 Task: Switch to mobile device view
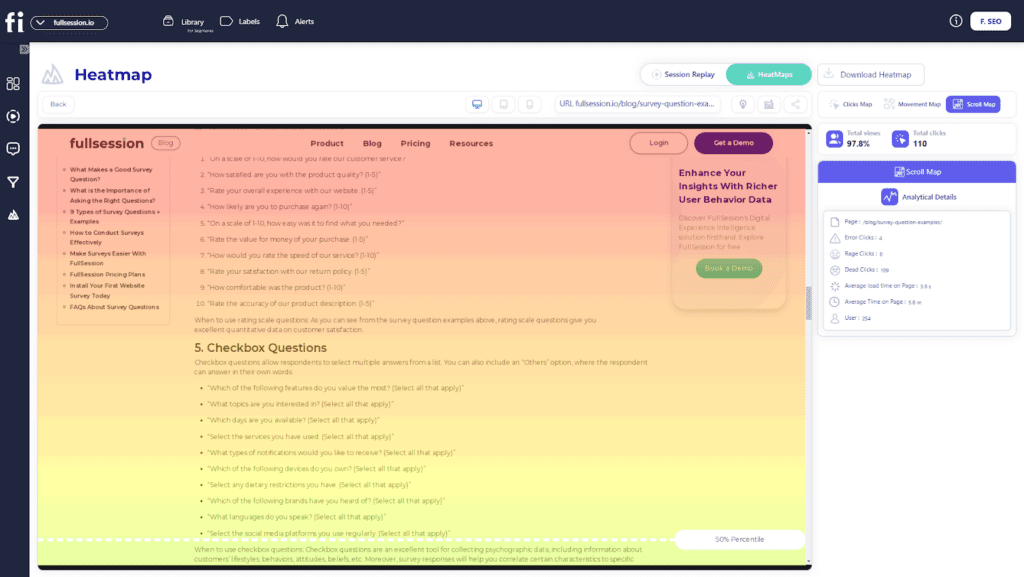[531, 104]
